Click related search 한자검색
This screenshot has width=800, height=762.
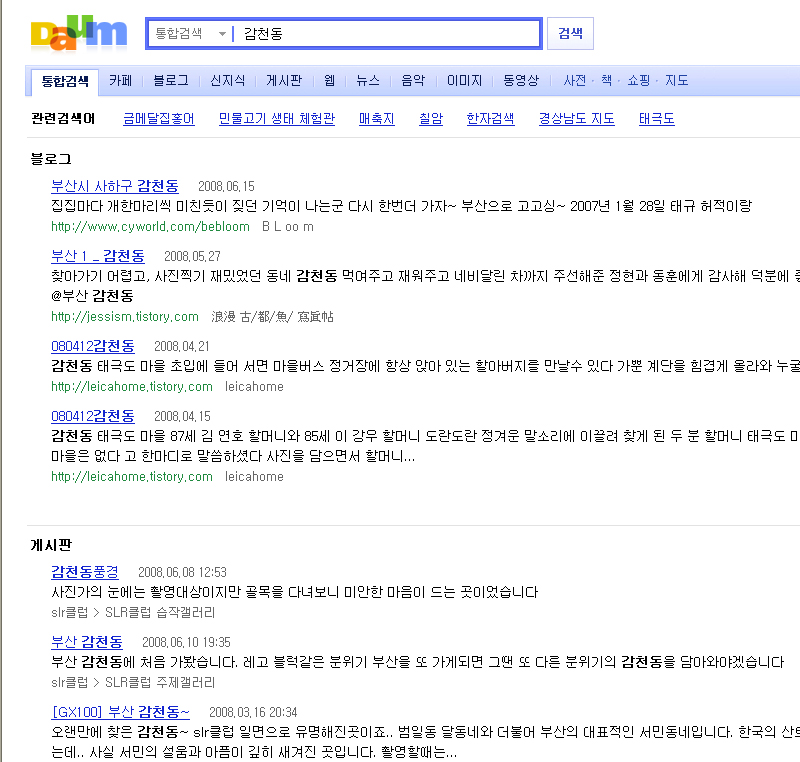click(x=490, y=119)
